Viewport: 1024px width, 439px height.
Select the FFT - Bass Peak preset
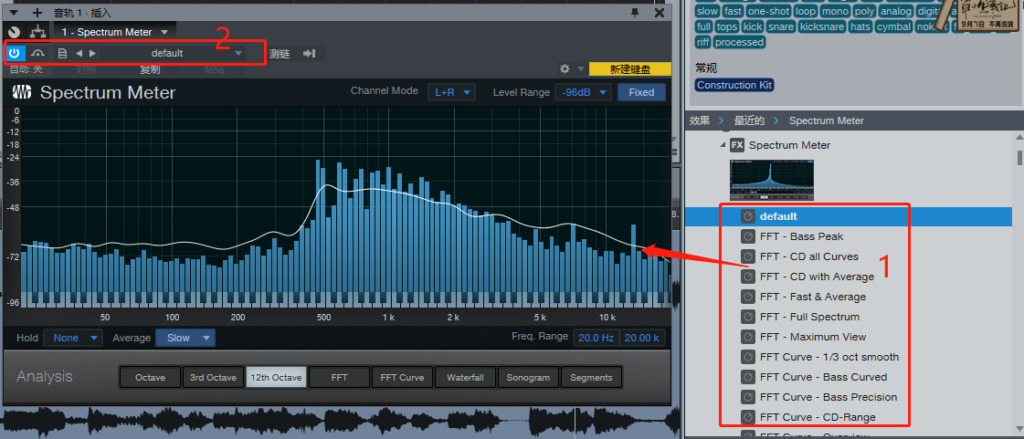pyautogui.click(x=801, y=236)
